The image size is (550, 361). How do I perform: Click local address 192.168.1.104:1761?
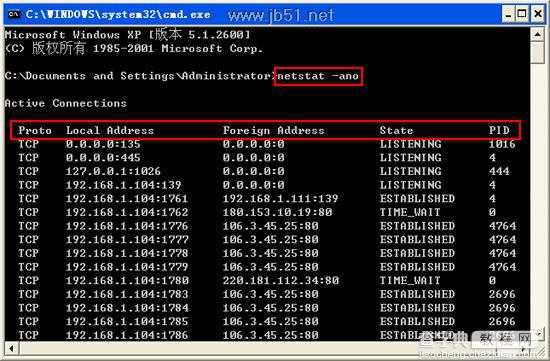pos(127,199)
